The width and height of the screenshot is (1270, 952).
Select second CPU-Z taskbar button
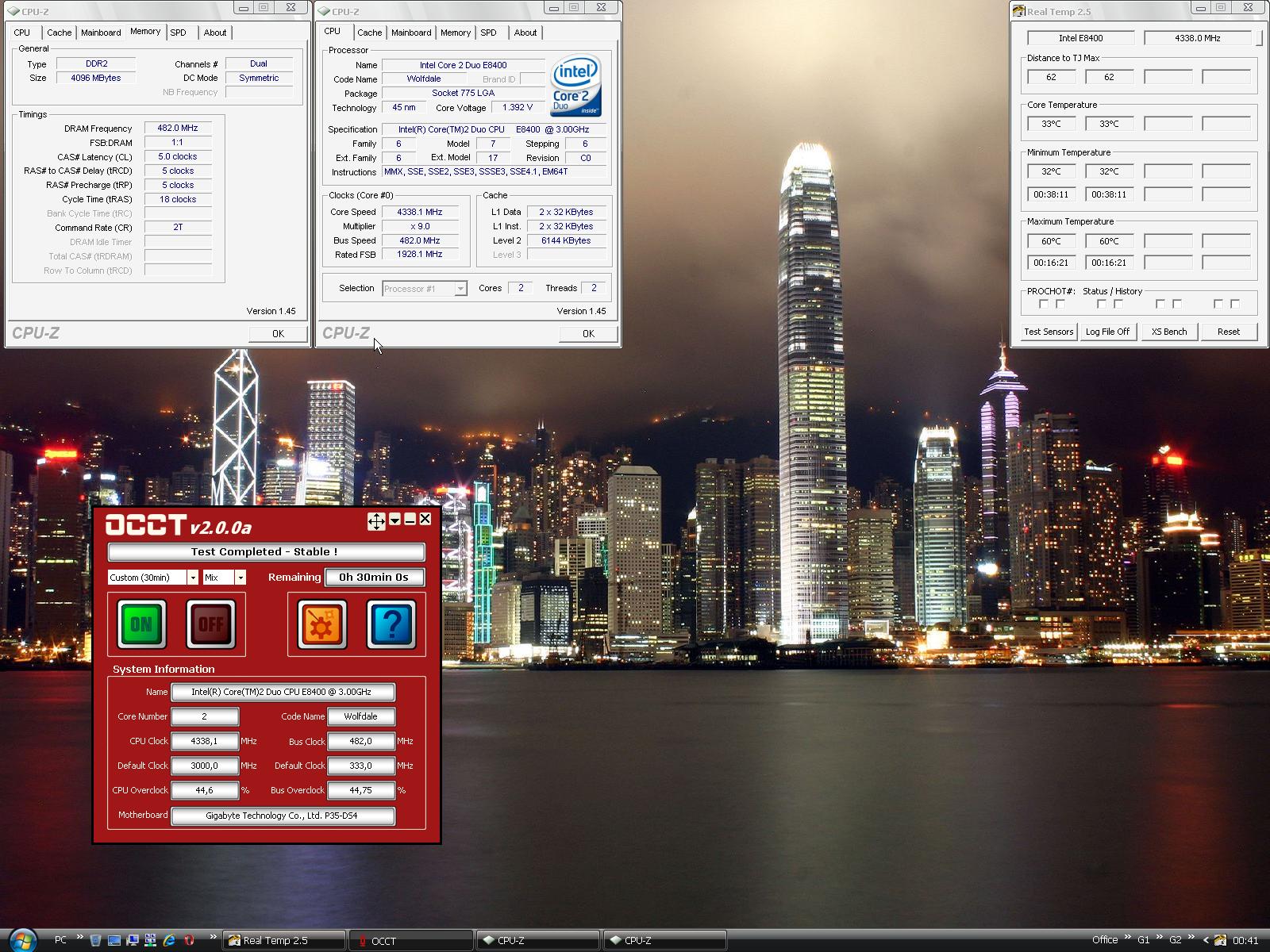pos(665,940)
